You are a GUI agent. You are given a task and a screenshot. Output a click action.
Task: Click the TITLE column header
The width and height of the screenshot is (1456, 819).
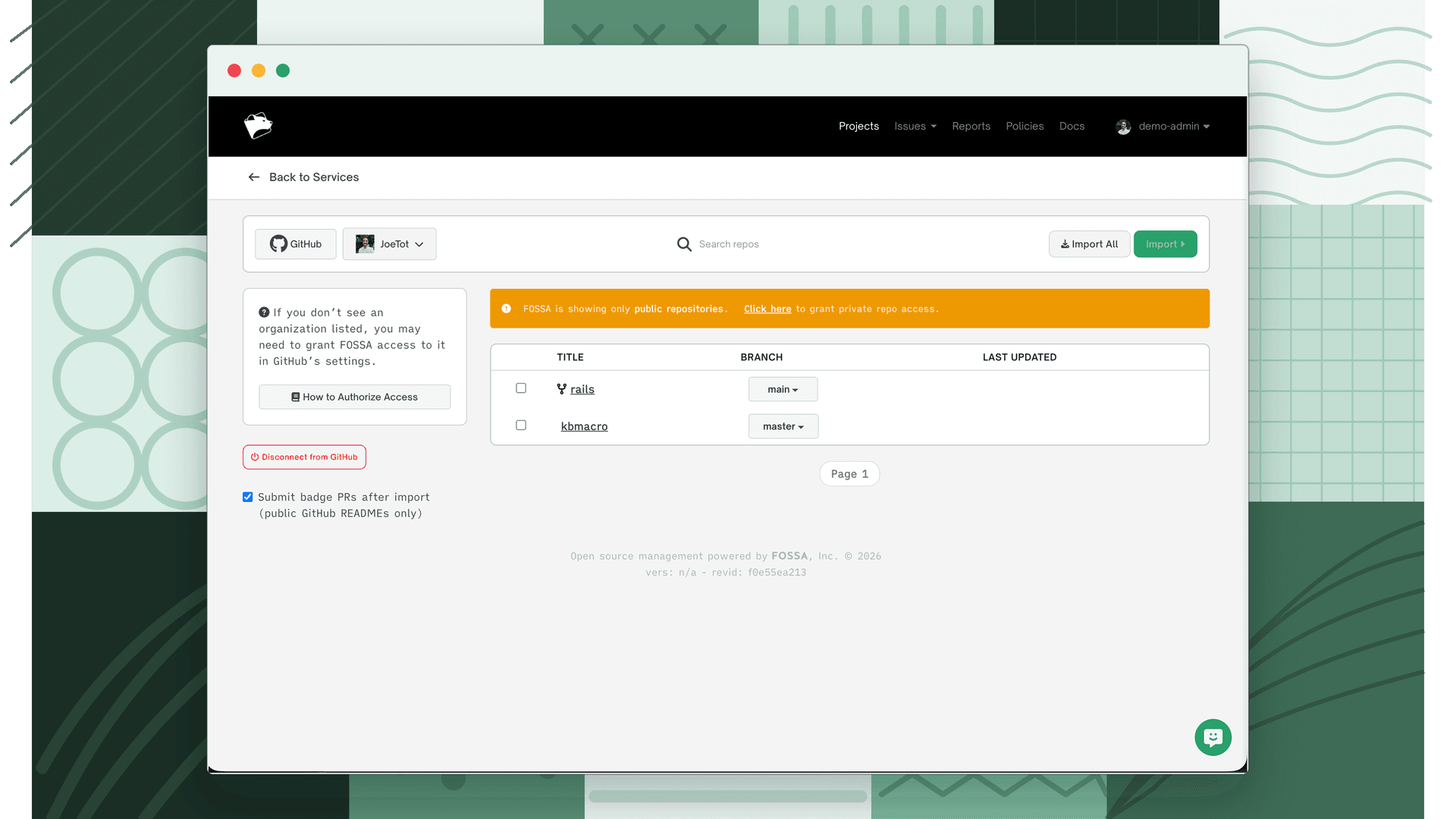click(570, 357)
